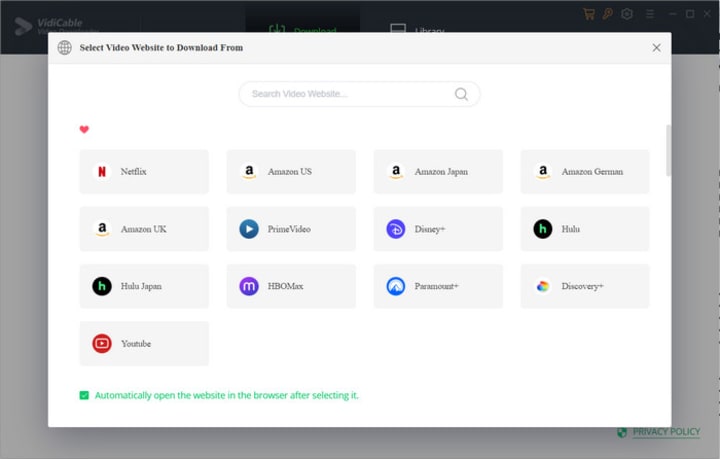Select the Netflix website tile
720x459 pixels.
(x=144, y=171)
